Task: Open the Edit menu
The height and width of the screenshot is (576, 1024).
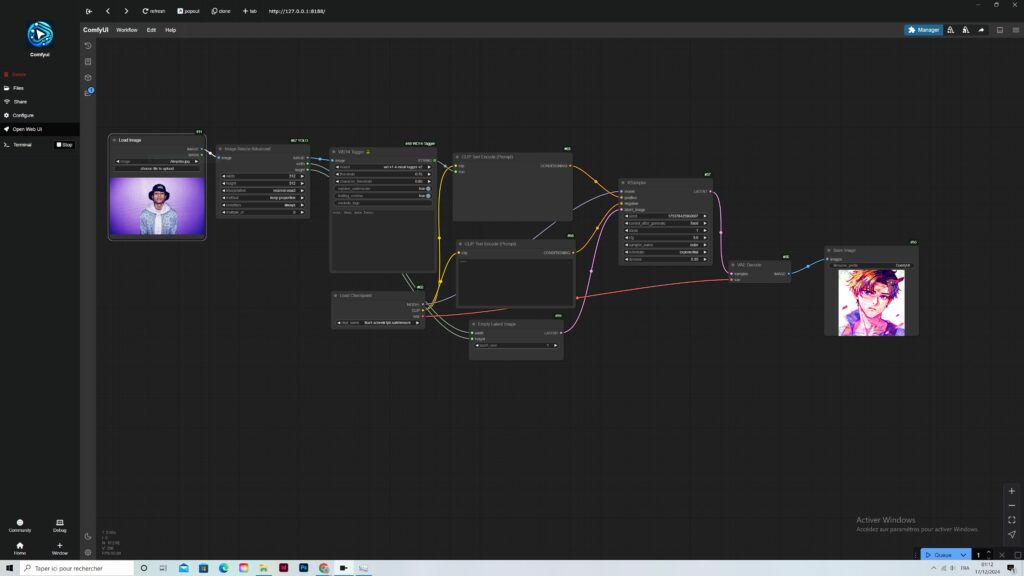Action: [151, 30]
